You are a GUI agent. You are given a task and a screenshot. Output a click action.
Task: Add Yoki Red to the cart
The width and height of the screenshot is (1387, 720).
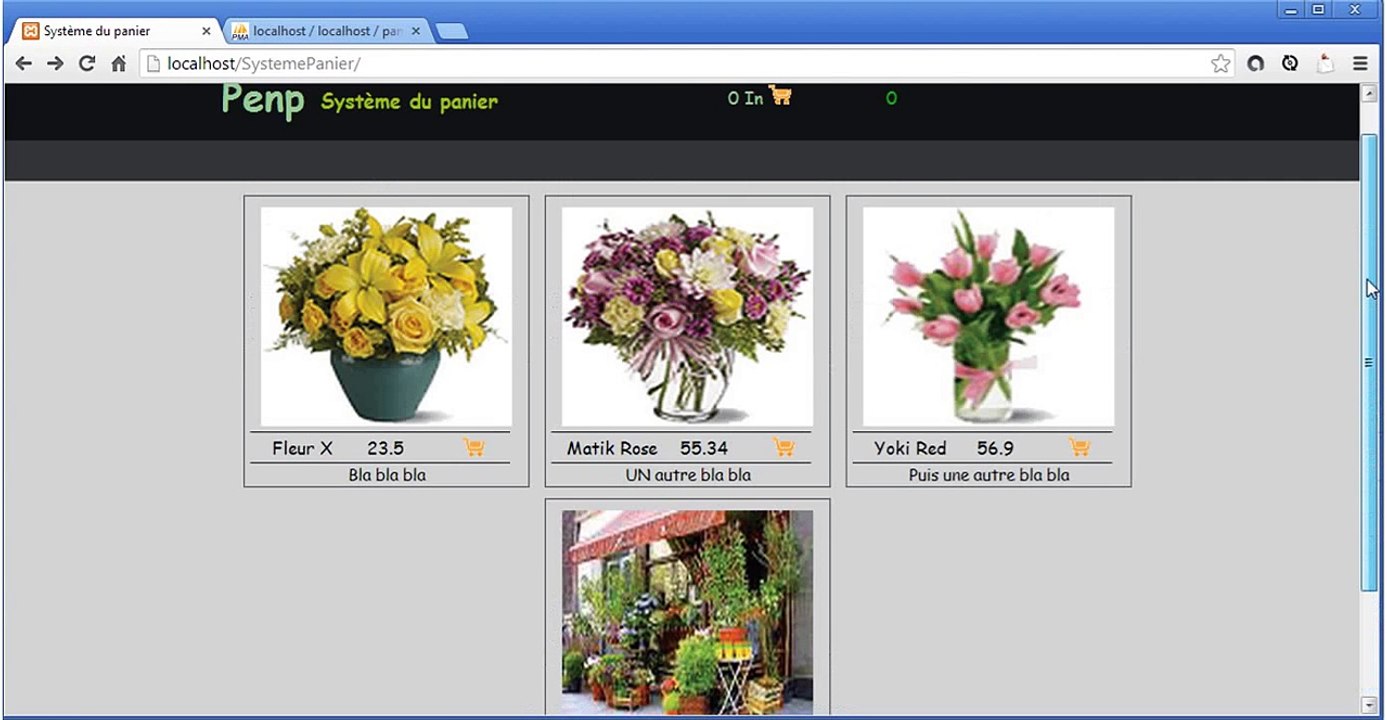[x=1079, y=447]
